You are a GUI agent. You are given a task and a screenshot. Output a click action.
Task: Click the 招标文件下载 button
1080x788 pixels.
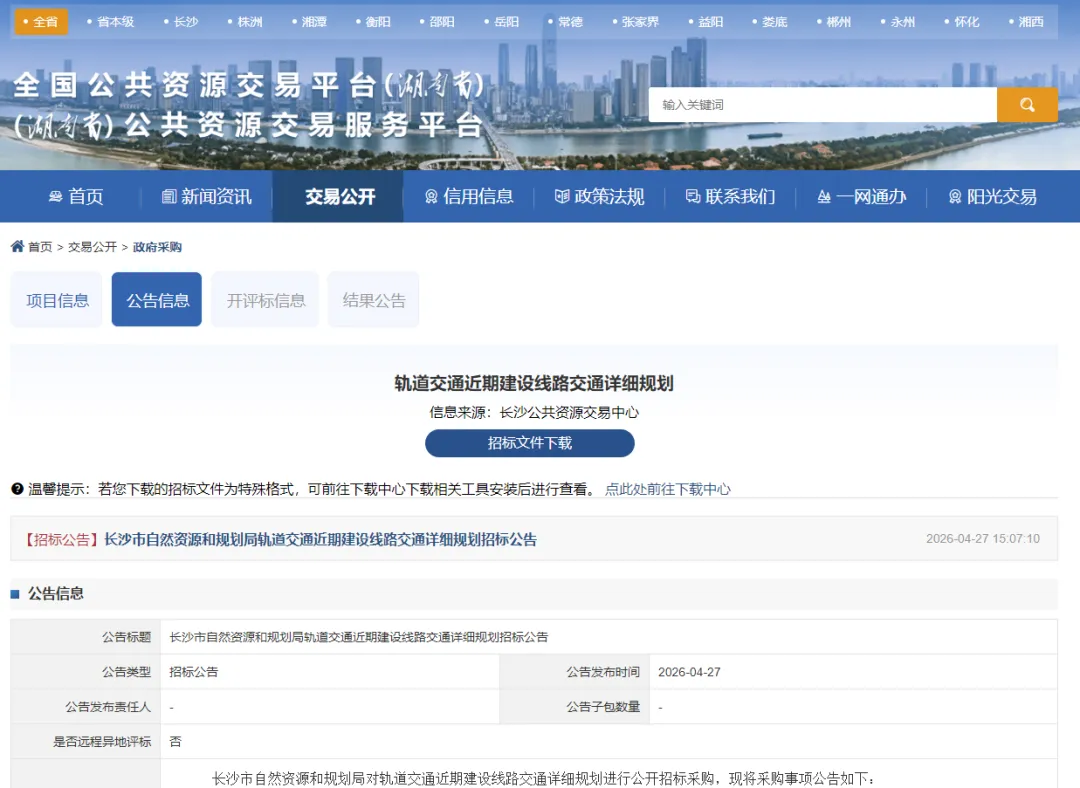tap(530, 443)
